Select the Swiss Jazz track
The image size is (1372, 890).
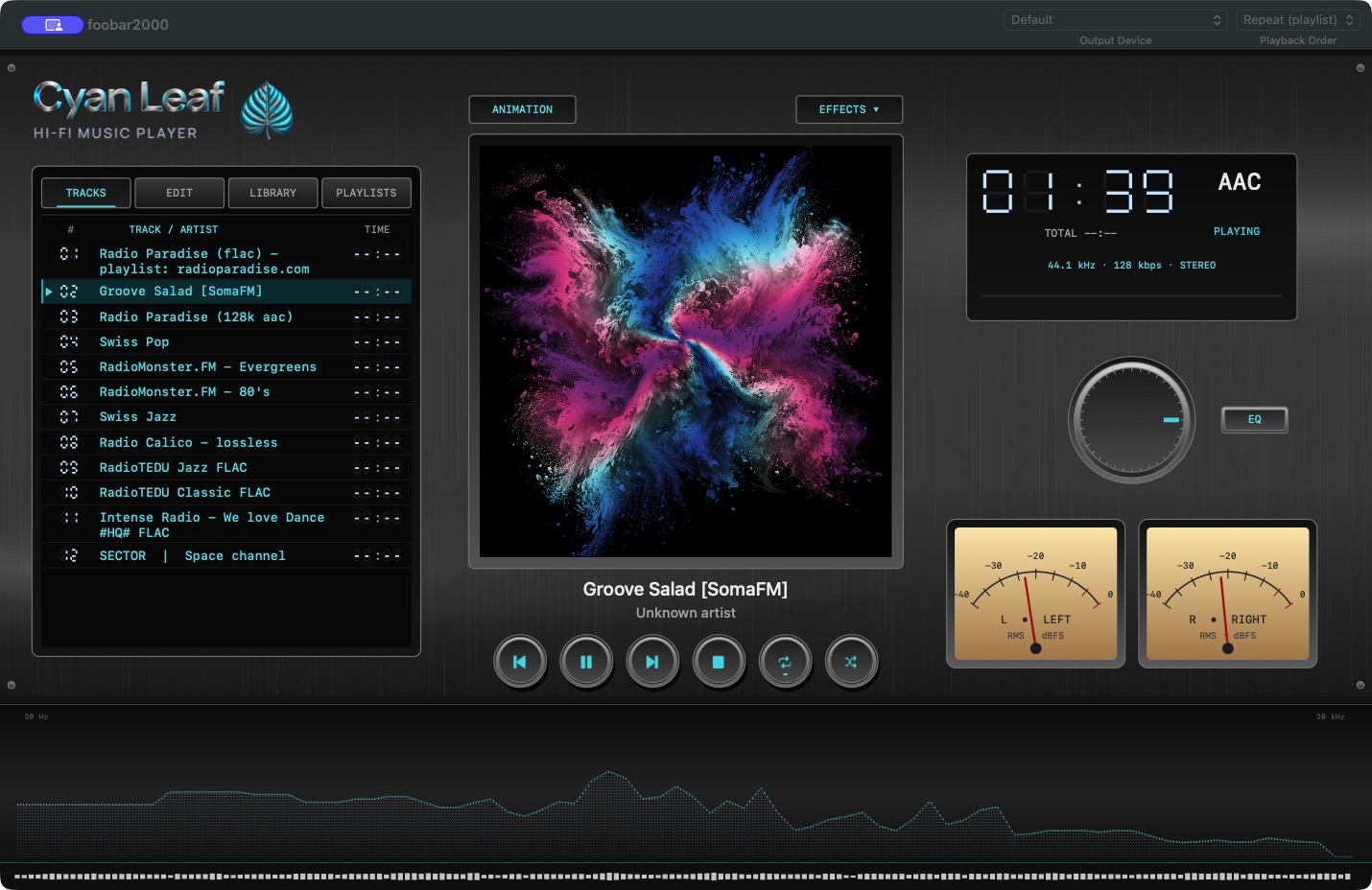pos(226,416)
